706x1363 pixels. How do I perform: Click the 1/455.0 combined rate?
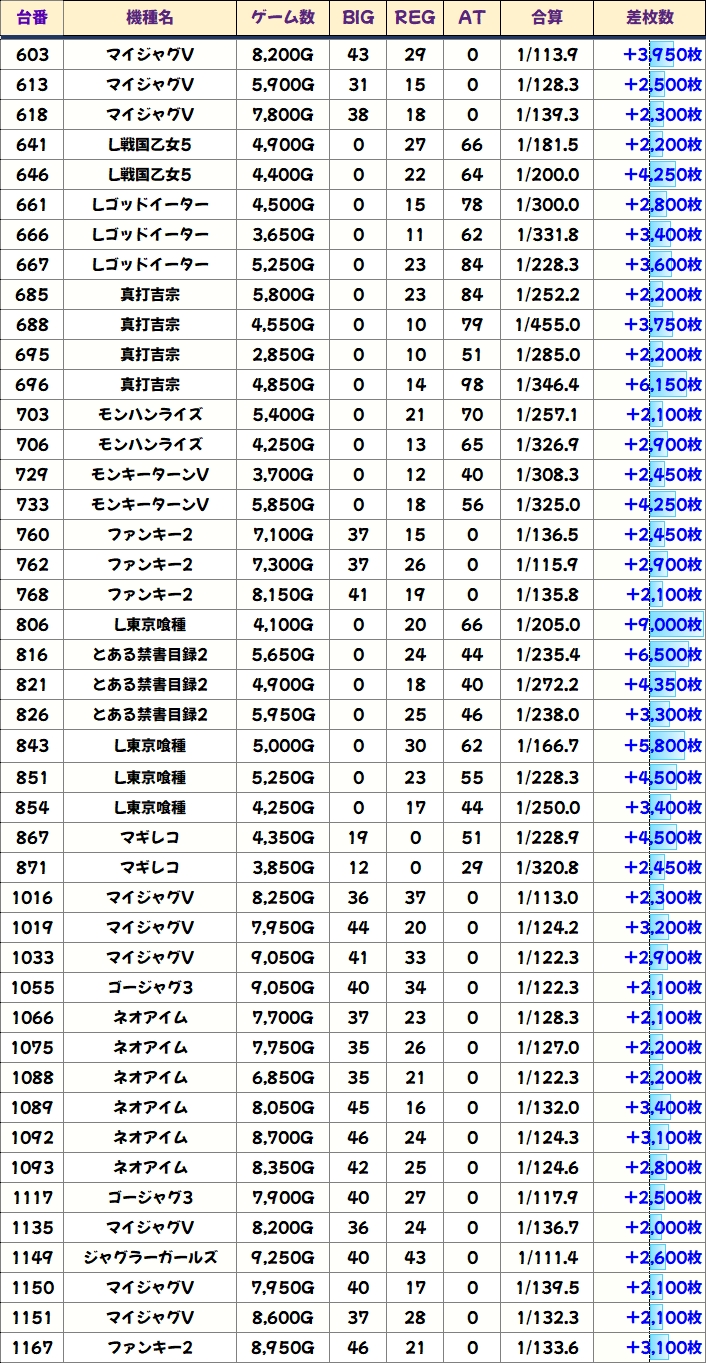coord(547,325)
